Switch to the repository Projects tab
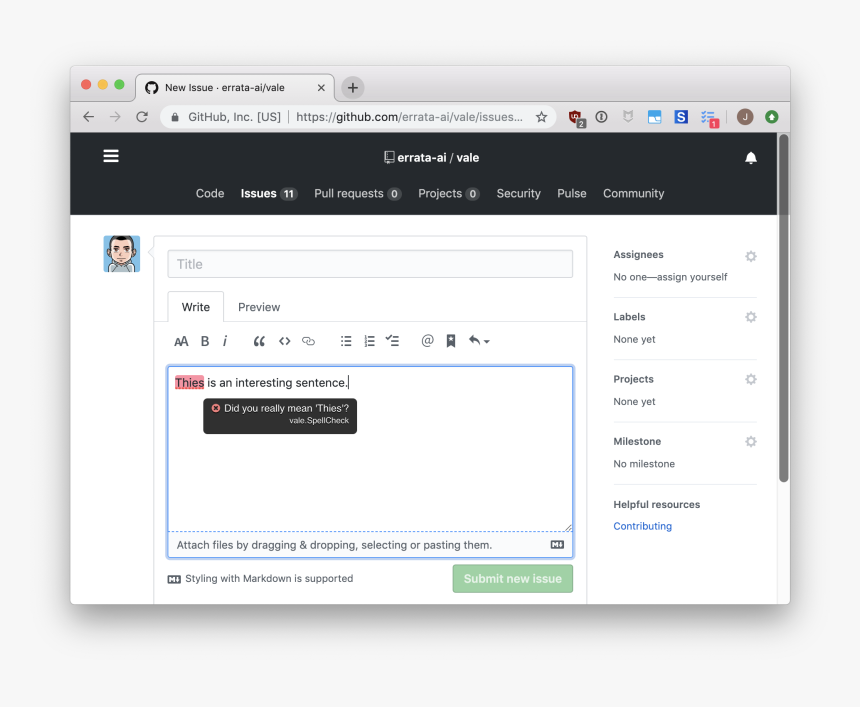 449,194
